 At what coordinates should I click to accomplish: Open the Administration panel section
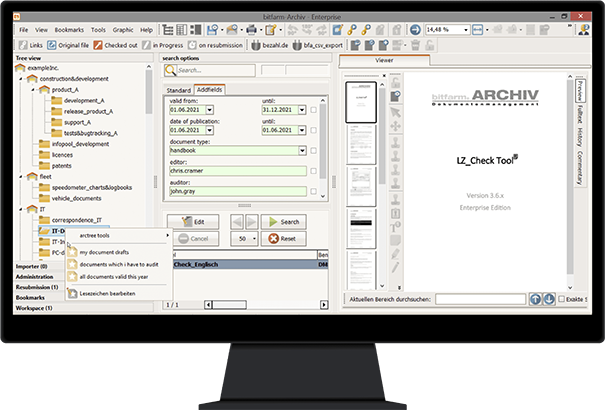39,277
